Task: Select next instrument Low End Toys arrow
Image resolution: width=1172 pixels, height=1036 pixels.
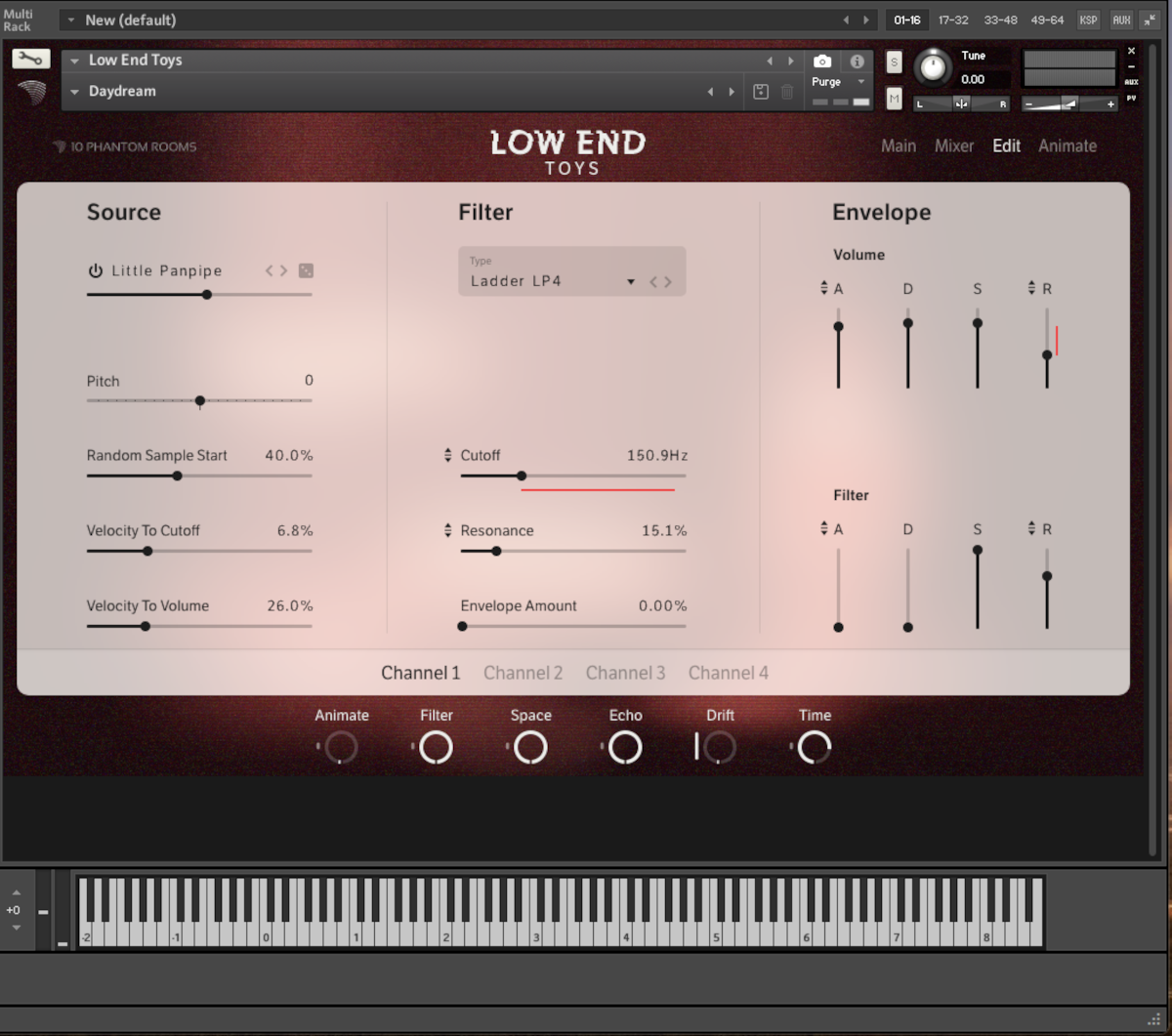Action: (x=791, y=61)
